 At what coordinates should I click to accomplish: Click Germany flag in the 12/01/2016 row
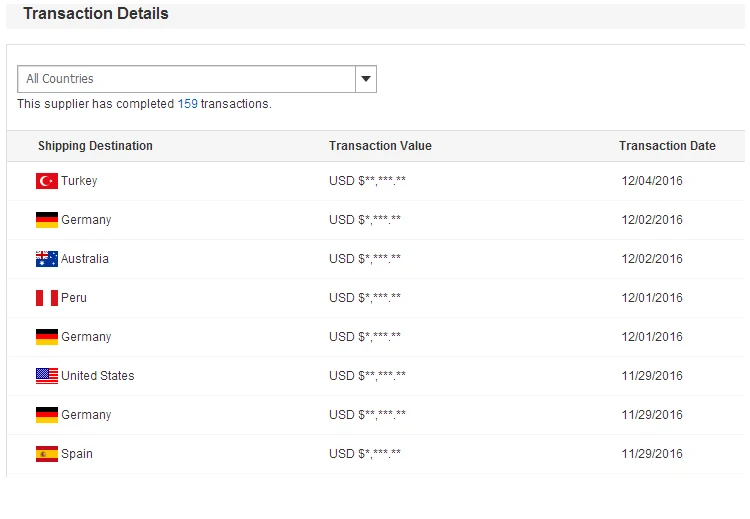point(47,337)
